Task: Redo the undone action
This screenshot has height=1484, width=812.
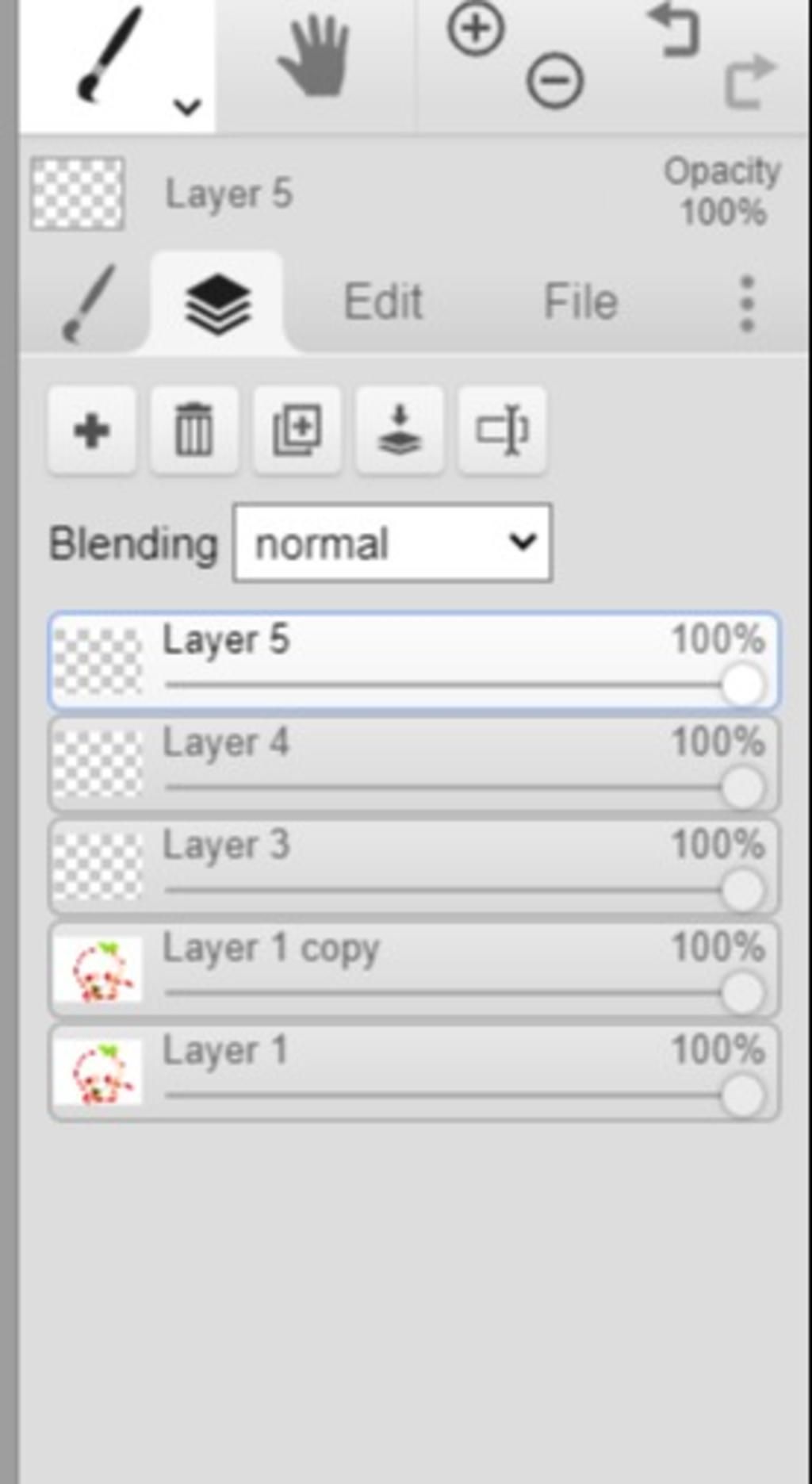Action: click(x=749, y=81)
